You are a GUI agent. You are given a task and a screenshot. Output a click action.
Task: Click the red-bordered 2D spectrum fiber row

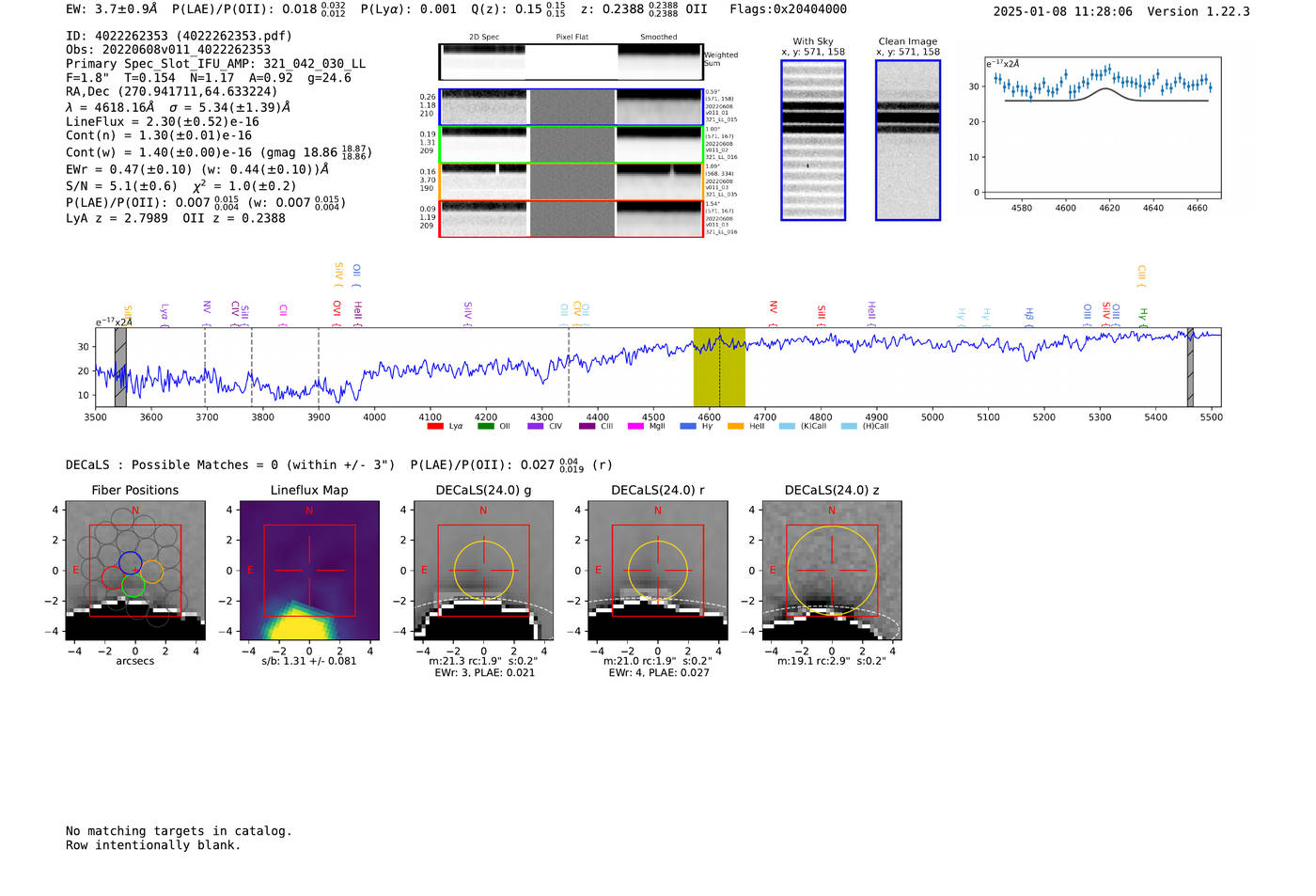(571, 218)
